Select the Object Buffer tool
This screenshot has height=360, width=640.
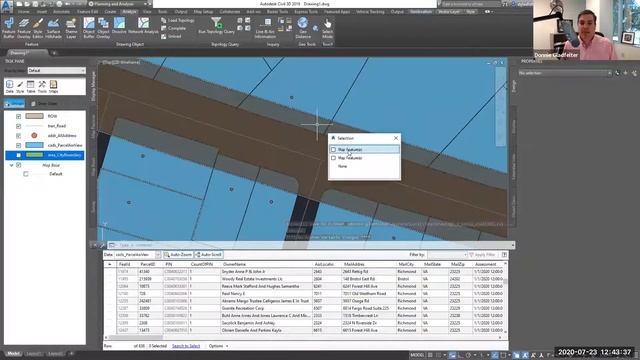89,28
